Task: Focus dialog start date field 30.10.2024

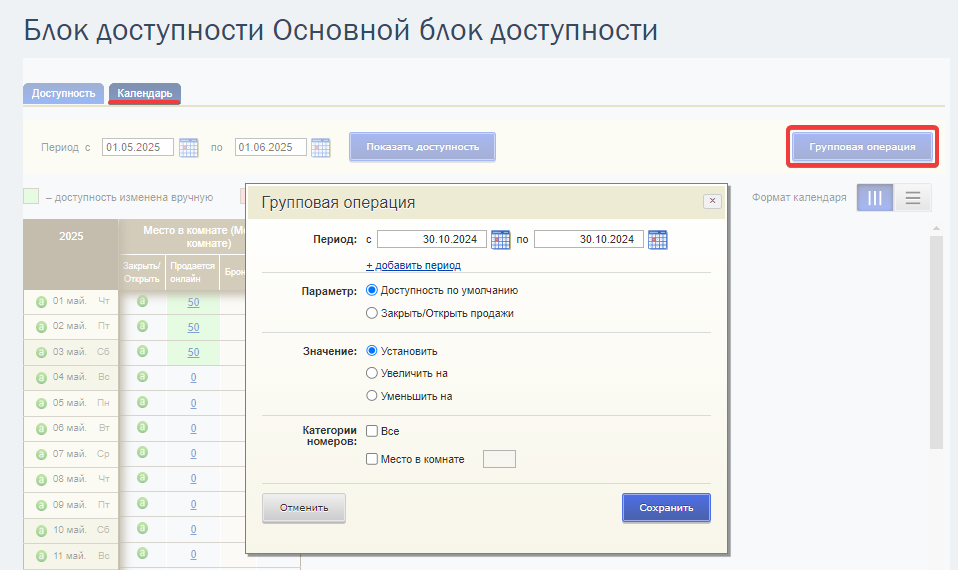Action: pos(432,239)
